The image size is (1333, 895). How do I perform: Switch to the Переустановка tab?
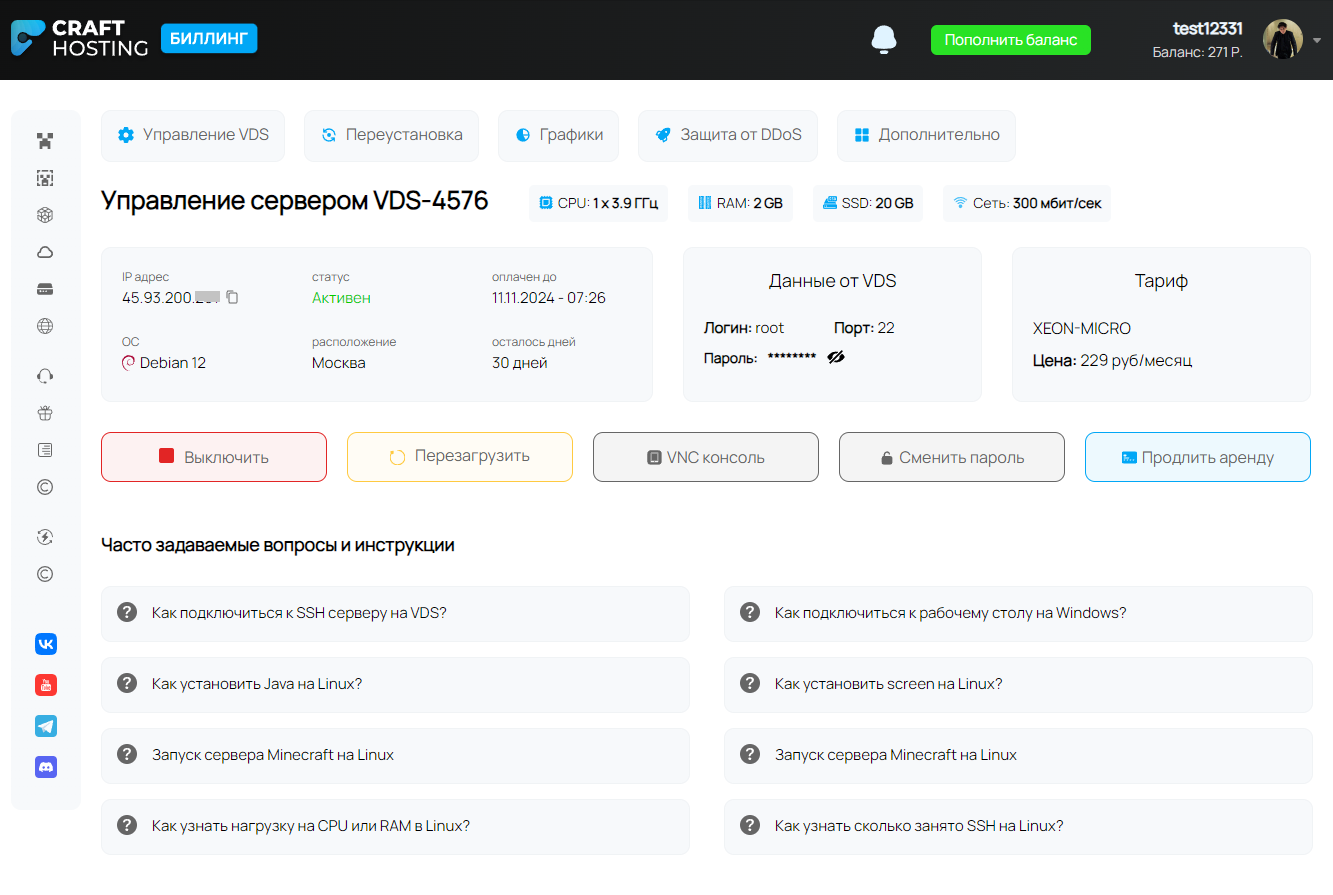point(391,135)
